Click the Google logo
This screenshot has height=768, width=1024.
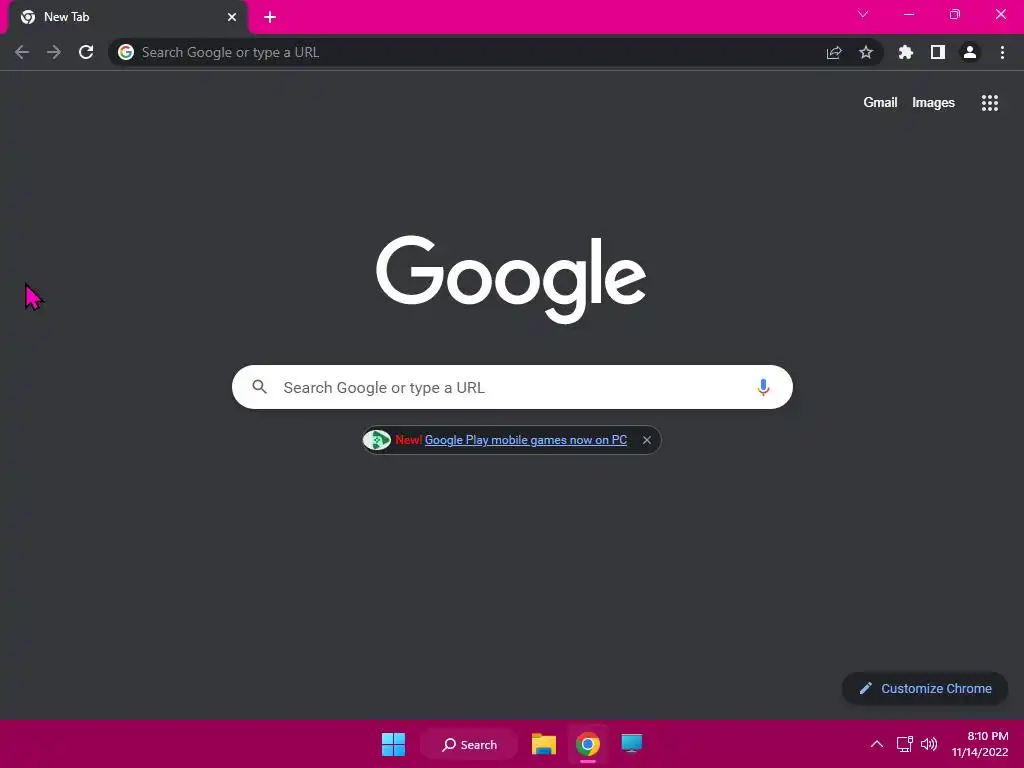(x=511, y=280)
